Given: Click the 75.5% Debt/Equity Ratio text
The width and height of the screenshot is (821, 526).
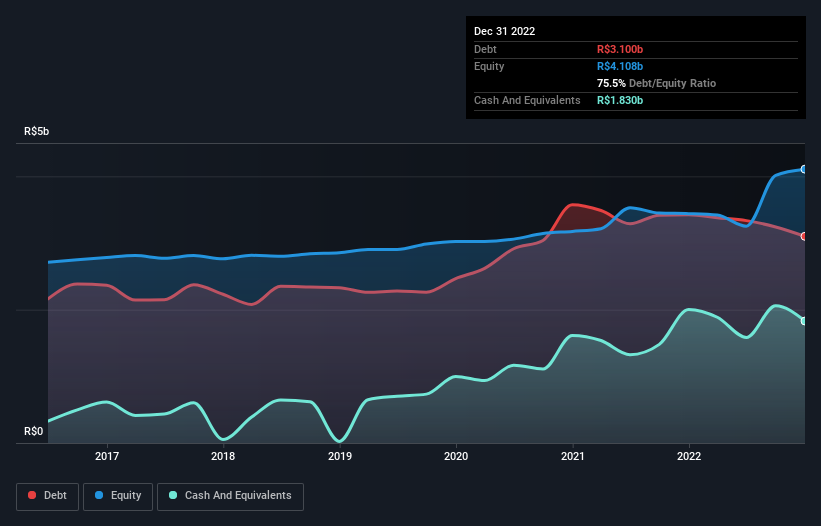Looking at the screenshot, I should 657,83.
